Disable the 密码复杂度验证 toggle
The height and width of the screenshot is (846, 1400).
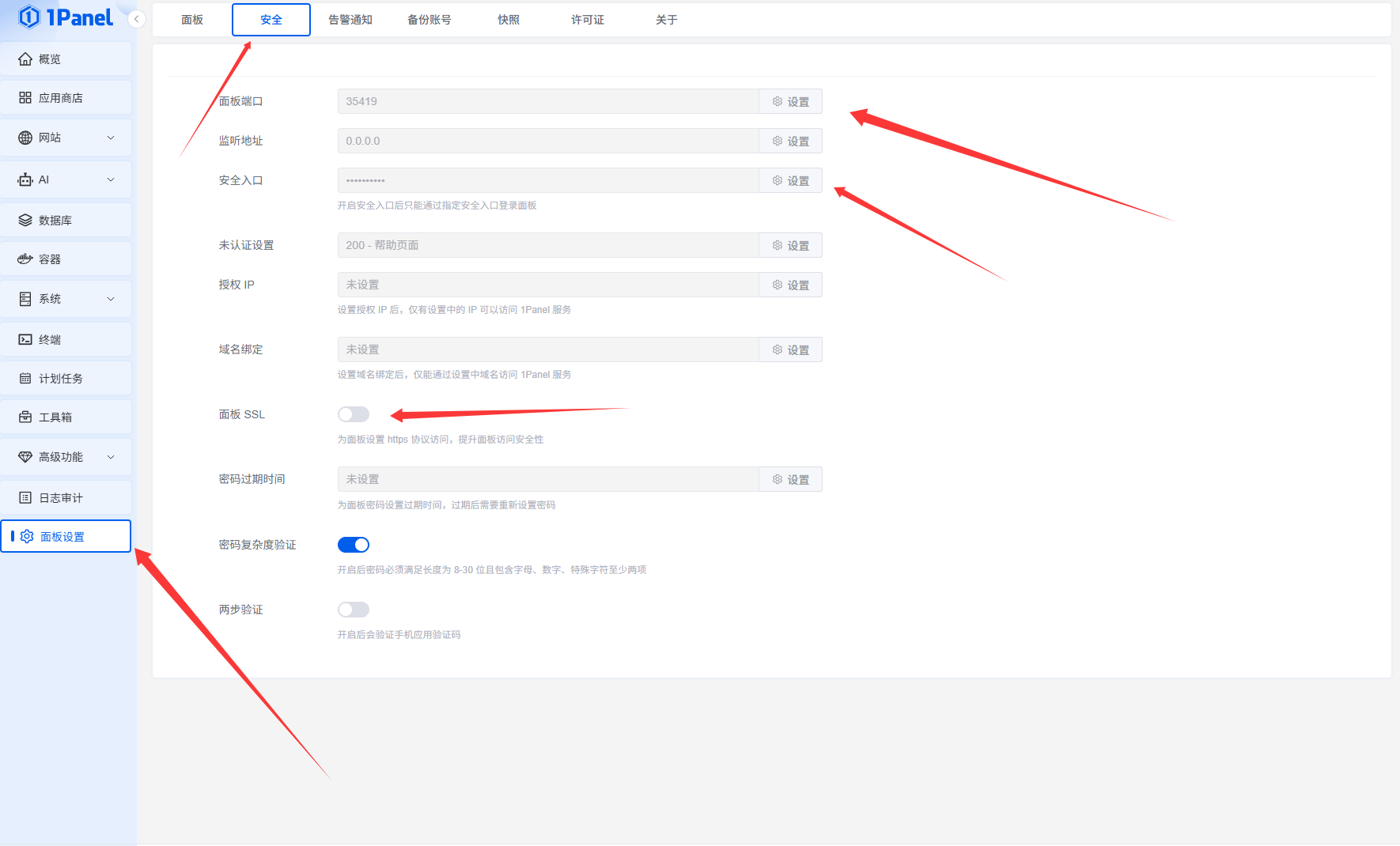(354, 545)
